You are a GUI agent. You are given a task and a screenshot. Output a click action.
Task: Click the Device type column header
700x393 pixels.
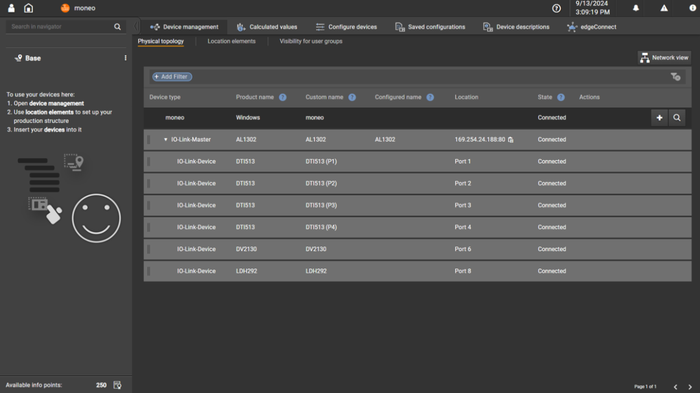pos(165,97)
